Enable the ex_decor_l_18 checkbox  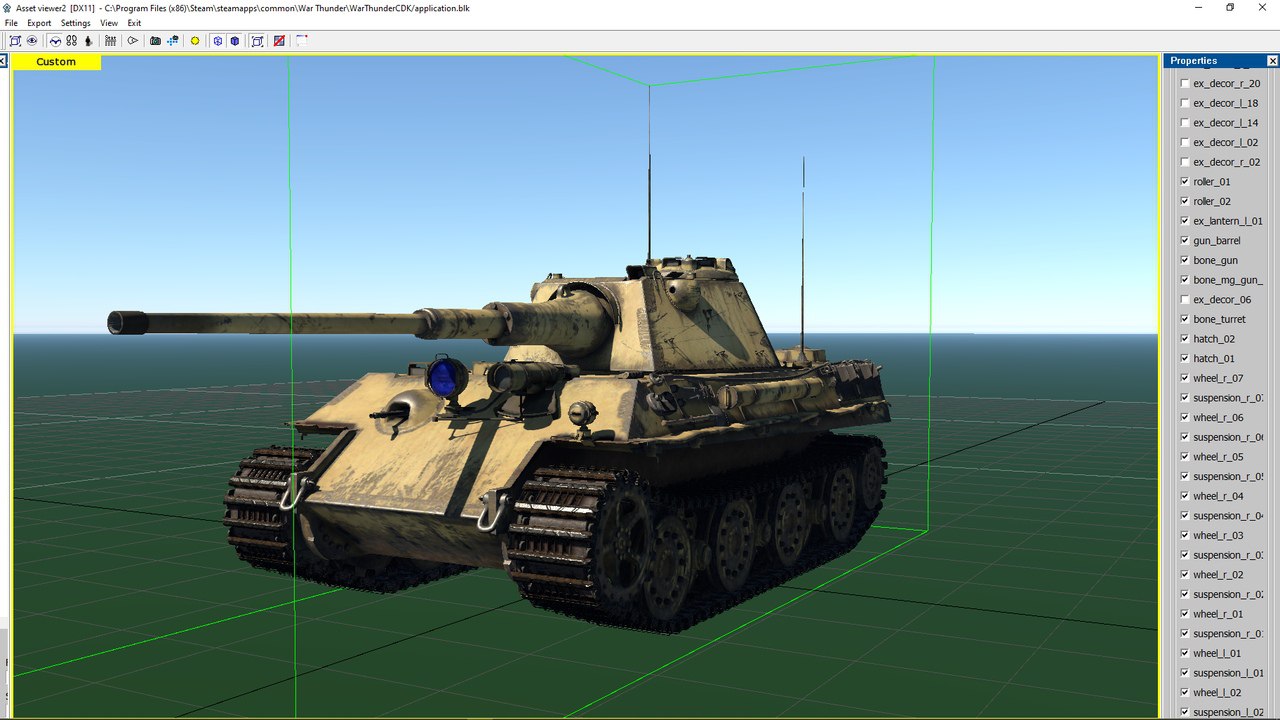coord(1185,103)
